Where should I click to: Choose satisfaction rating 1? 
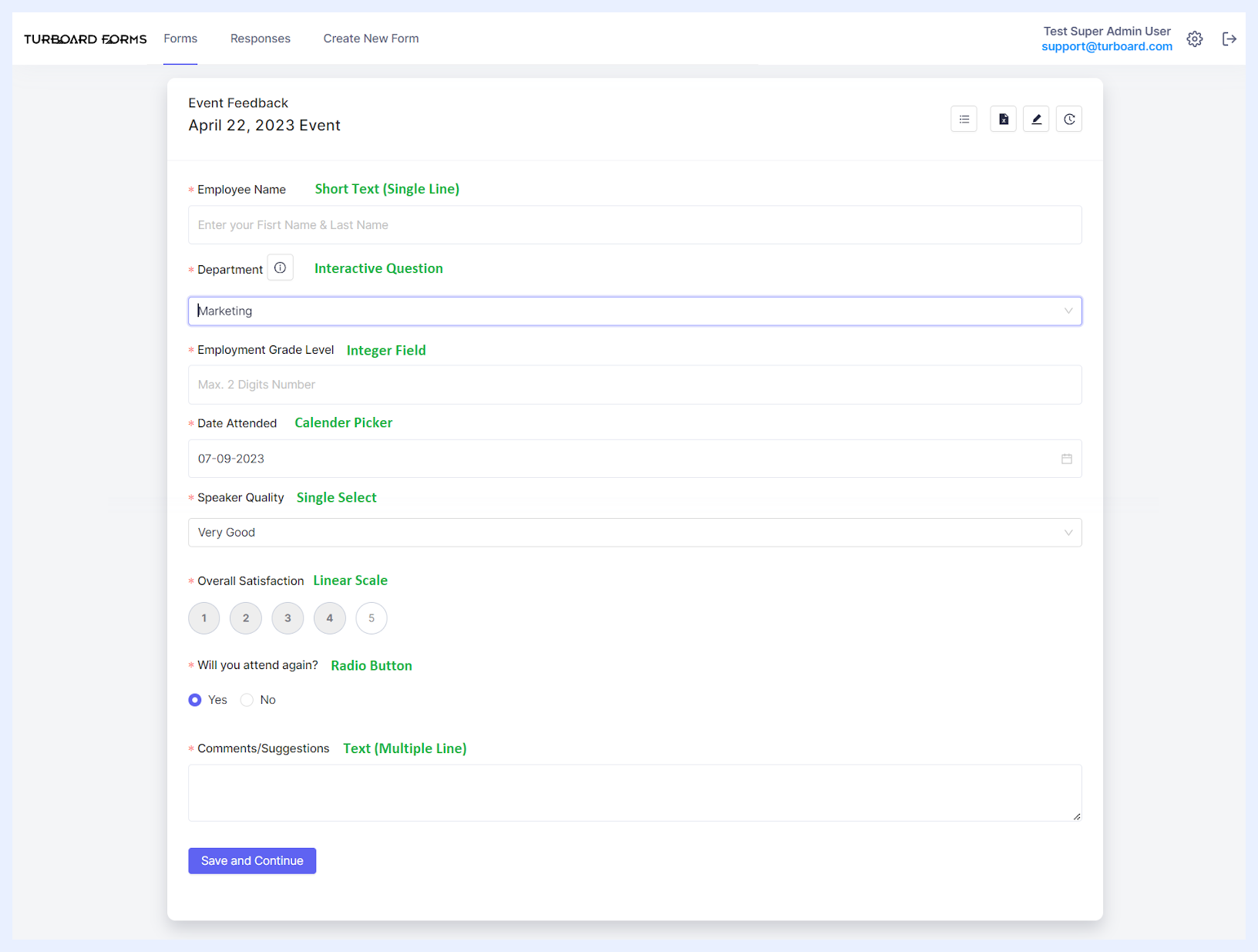click(x=204, y=618)
